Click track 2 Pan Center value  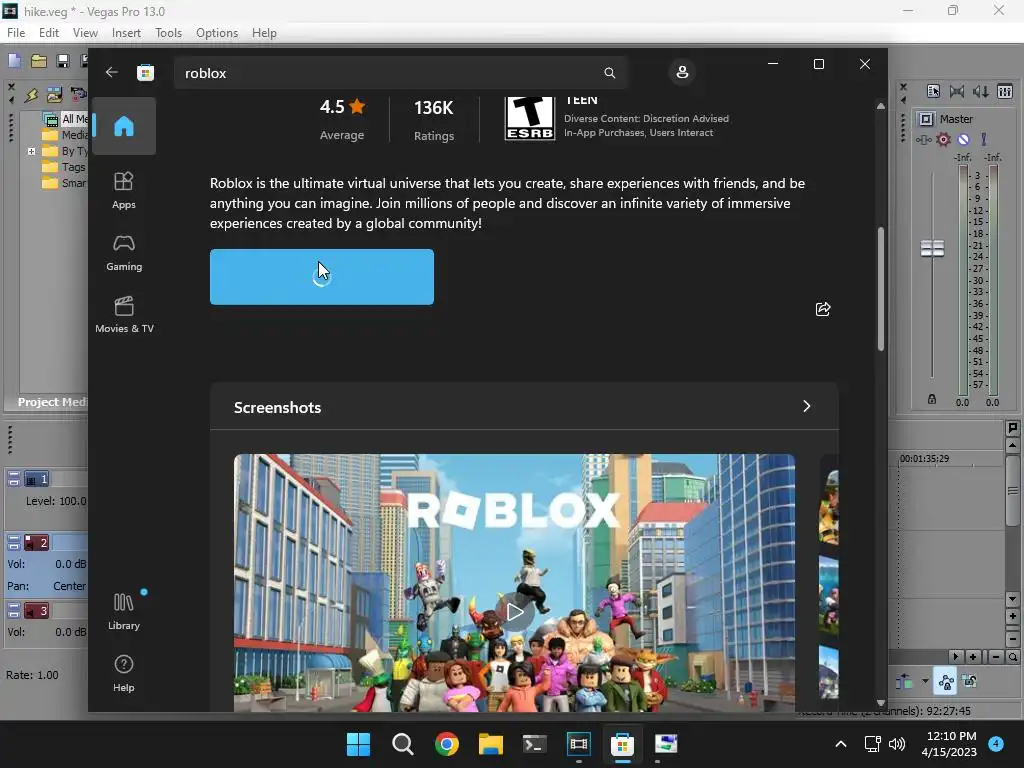pyautogui.click(x=69, y=586)
